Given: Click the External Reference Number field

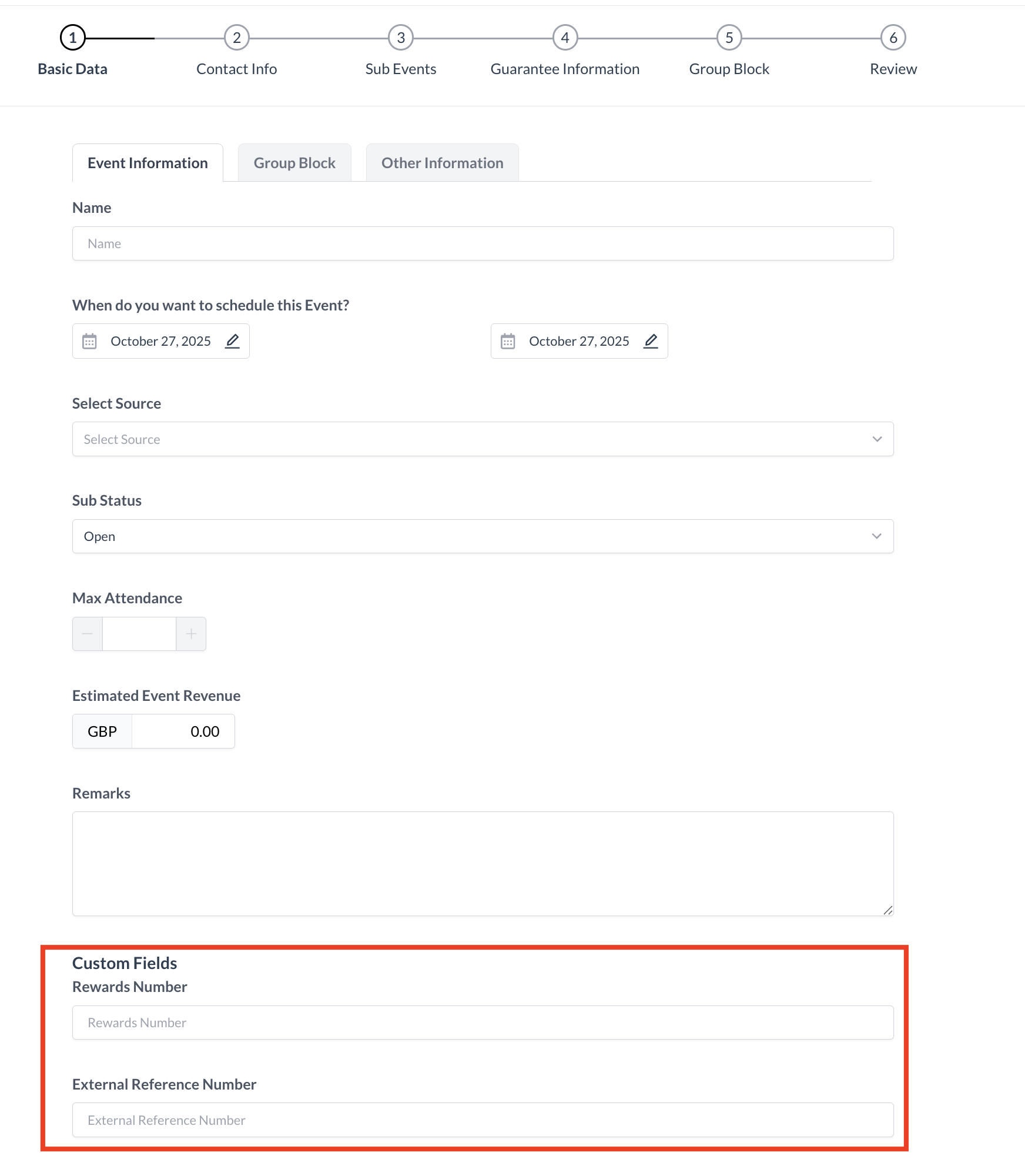Looking at the screenshot, I should [x=482, y=1120].
